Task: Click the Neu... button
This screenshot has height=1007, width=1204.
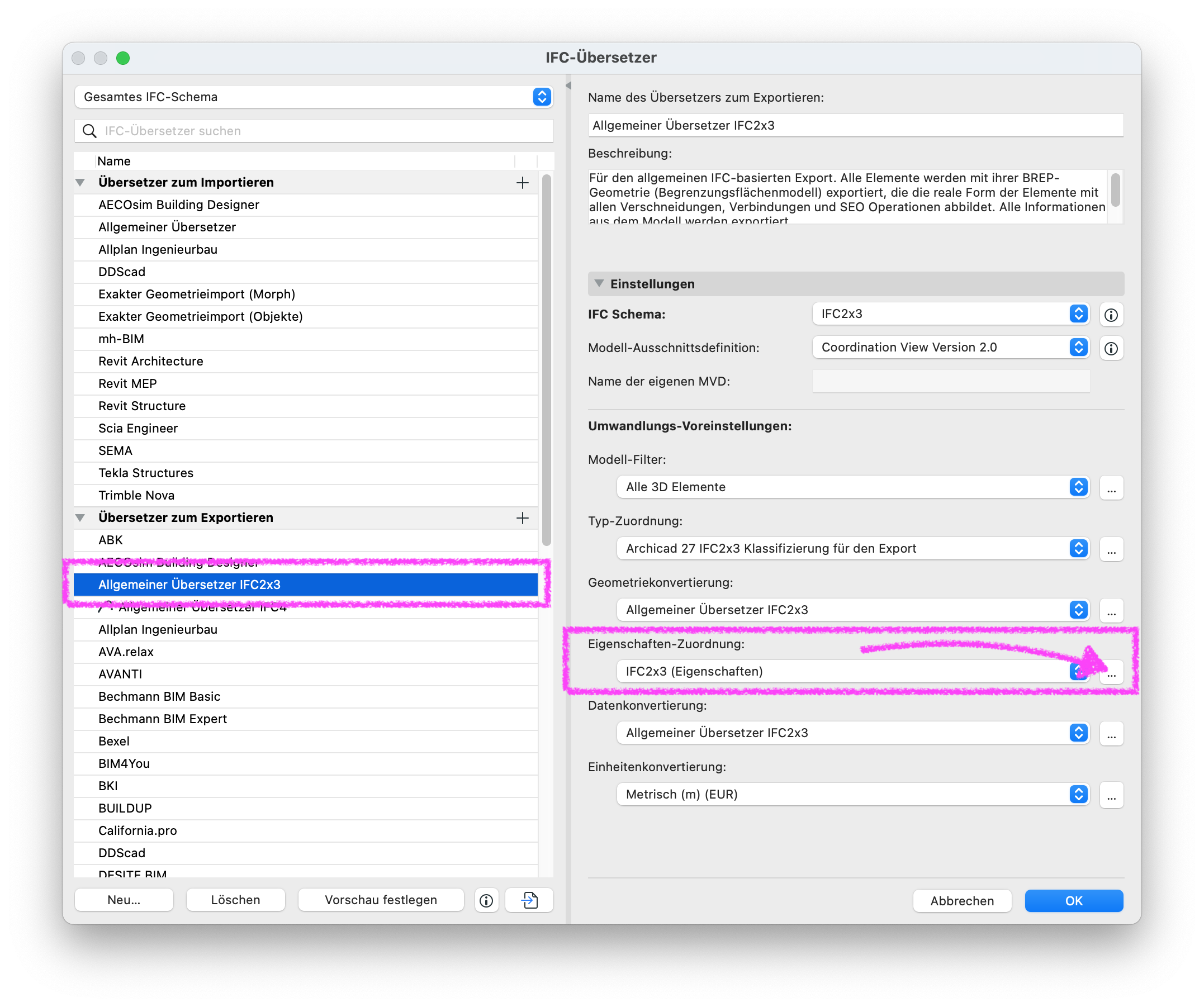Action: (x=124, y=900)
